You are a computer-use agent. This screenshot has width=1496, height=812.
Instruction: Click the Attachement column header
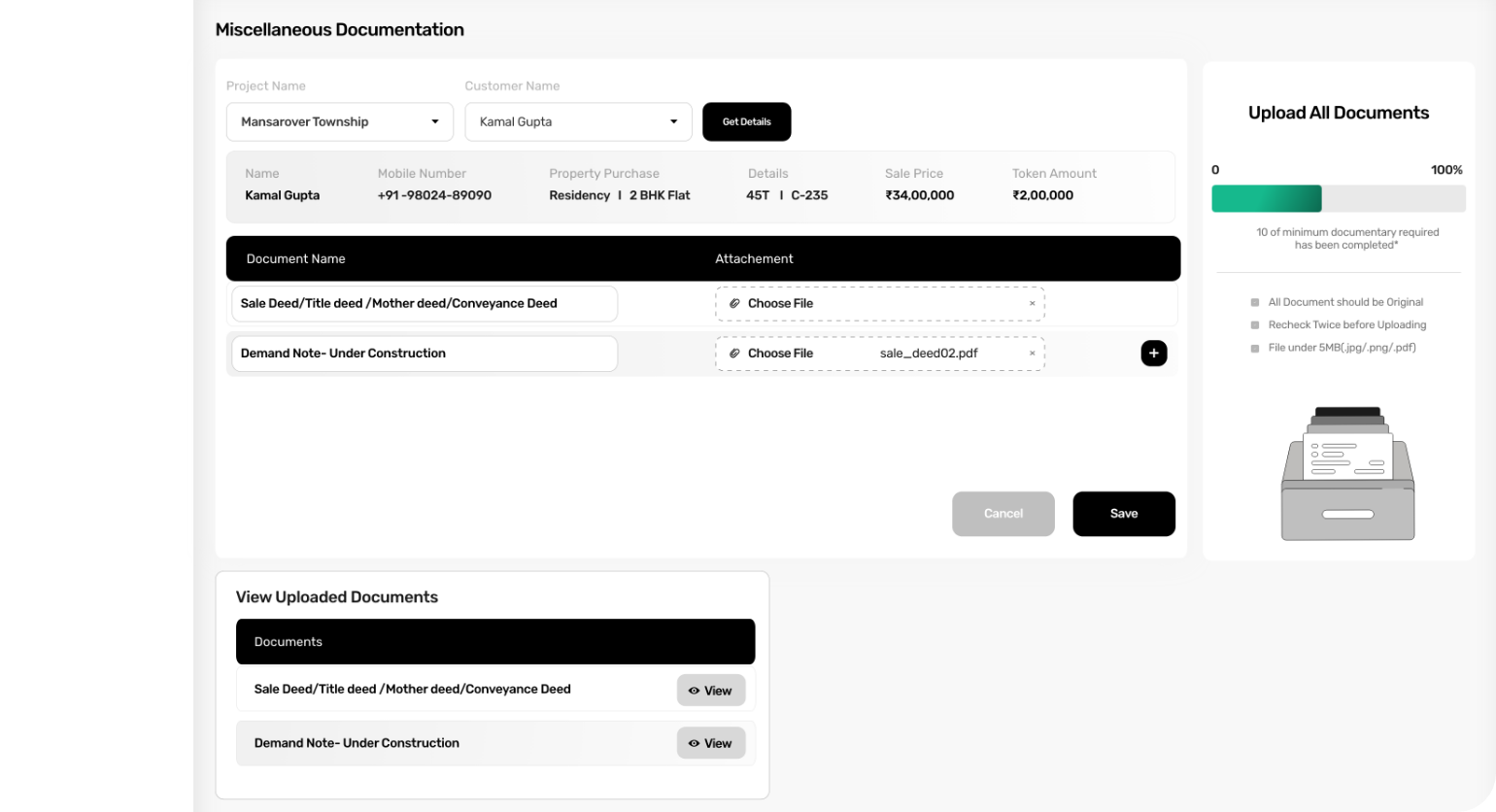pos(754,258)
